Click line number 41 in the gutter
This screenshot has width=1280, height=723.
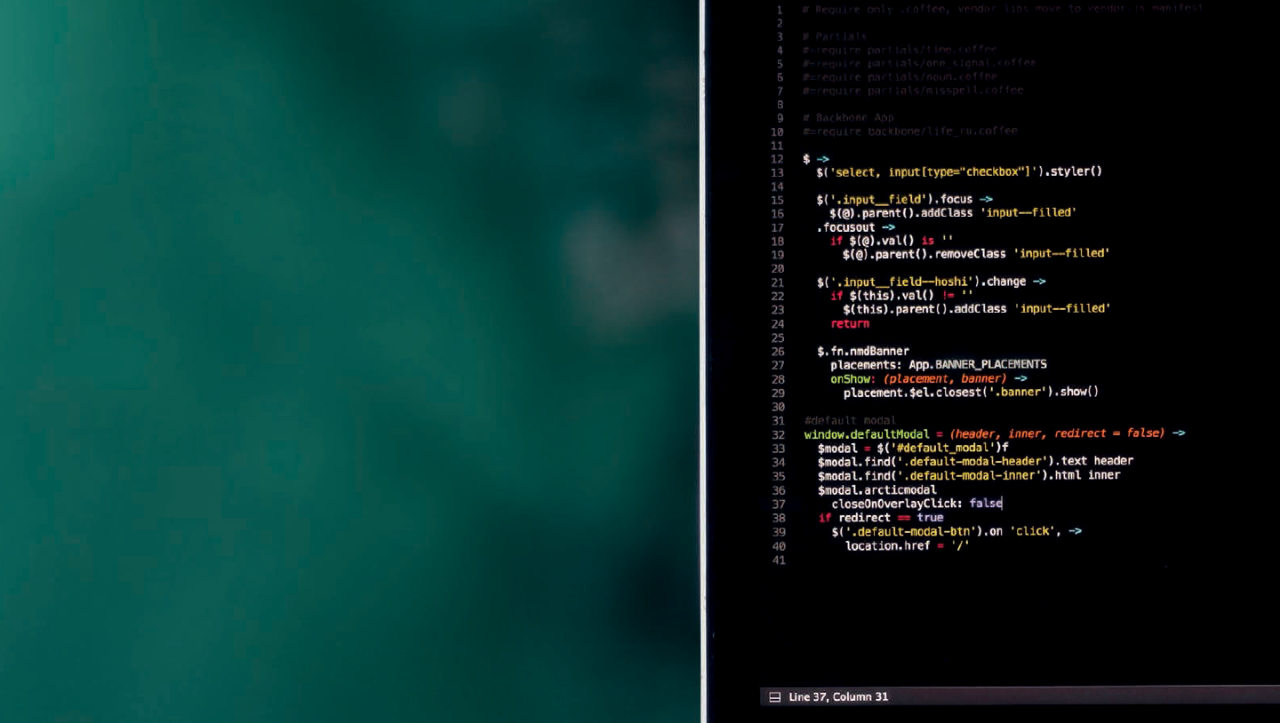click(777, 560)
